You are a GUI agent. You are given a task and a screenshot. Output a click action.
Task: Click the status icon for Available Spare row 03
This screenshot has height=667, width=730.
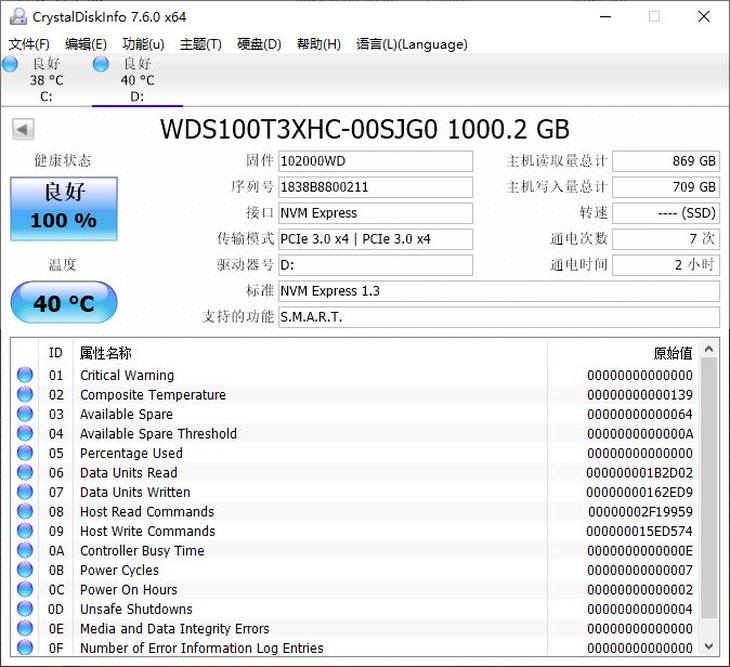click(25, 414)
